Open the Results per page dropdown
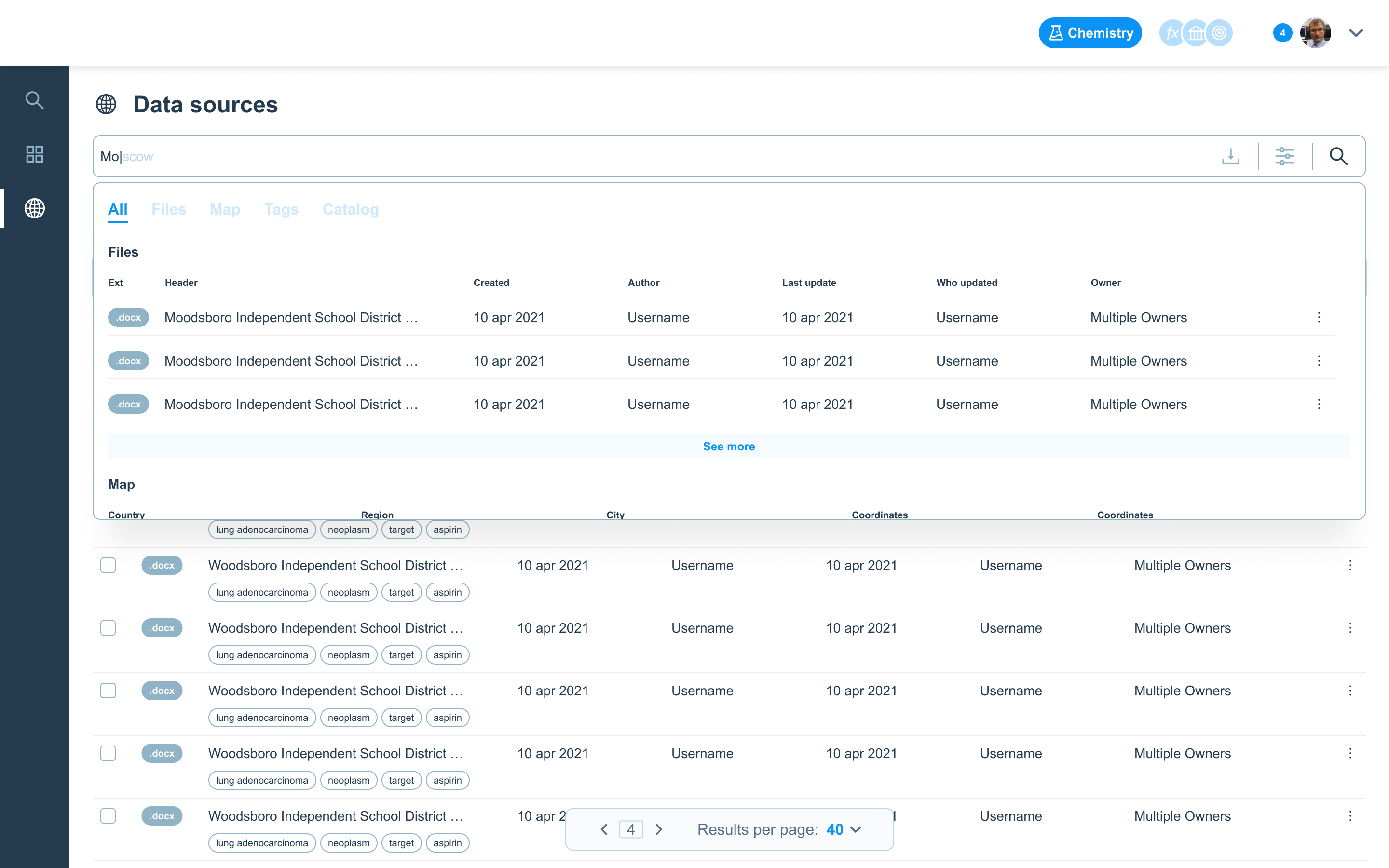 (844, 829)
